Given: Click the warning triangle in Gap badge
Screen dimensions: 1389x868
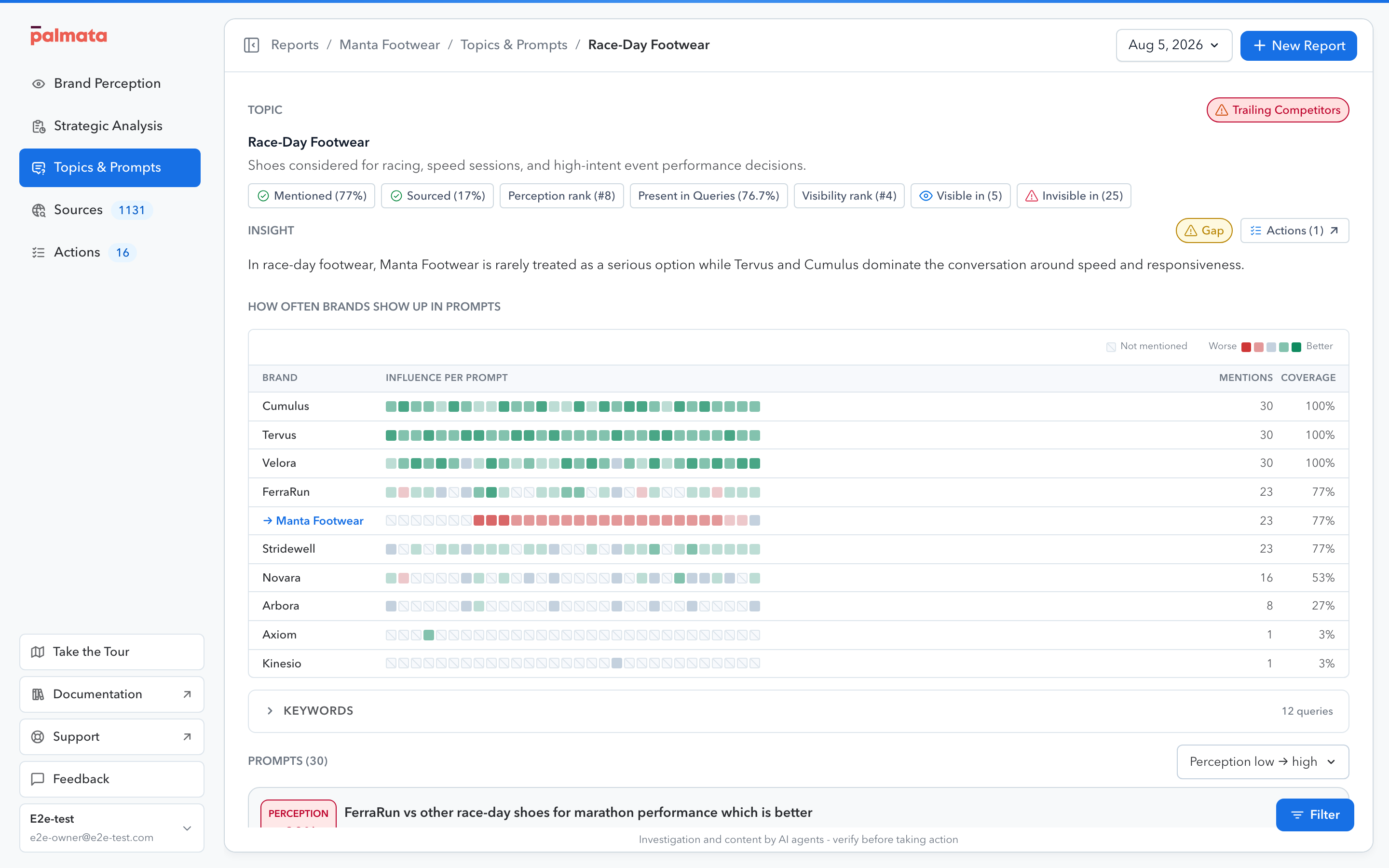Looking at the screenshot, I should pyautogui.click(x=1191, y=231).
